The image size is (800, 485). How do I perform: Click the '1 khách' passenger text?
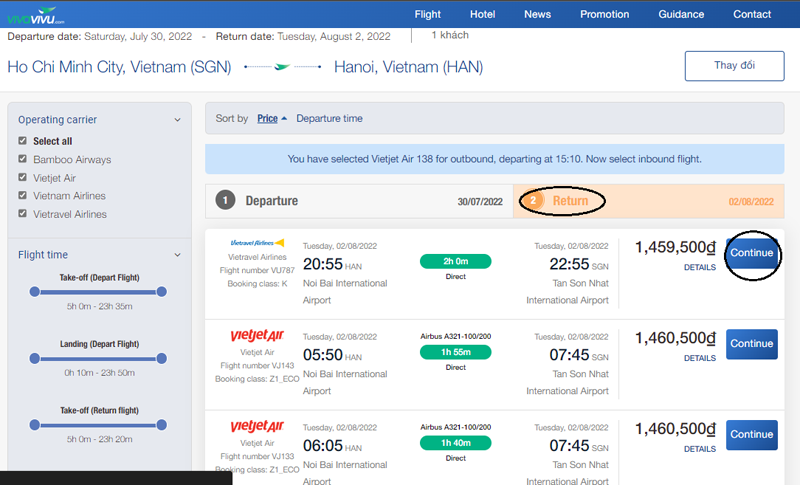tap(450, 35)
